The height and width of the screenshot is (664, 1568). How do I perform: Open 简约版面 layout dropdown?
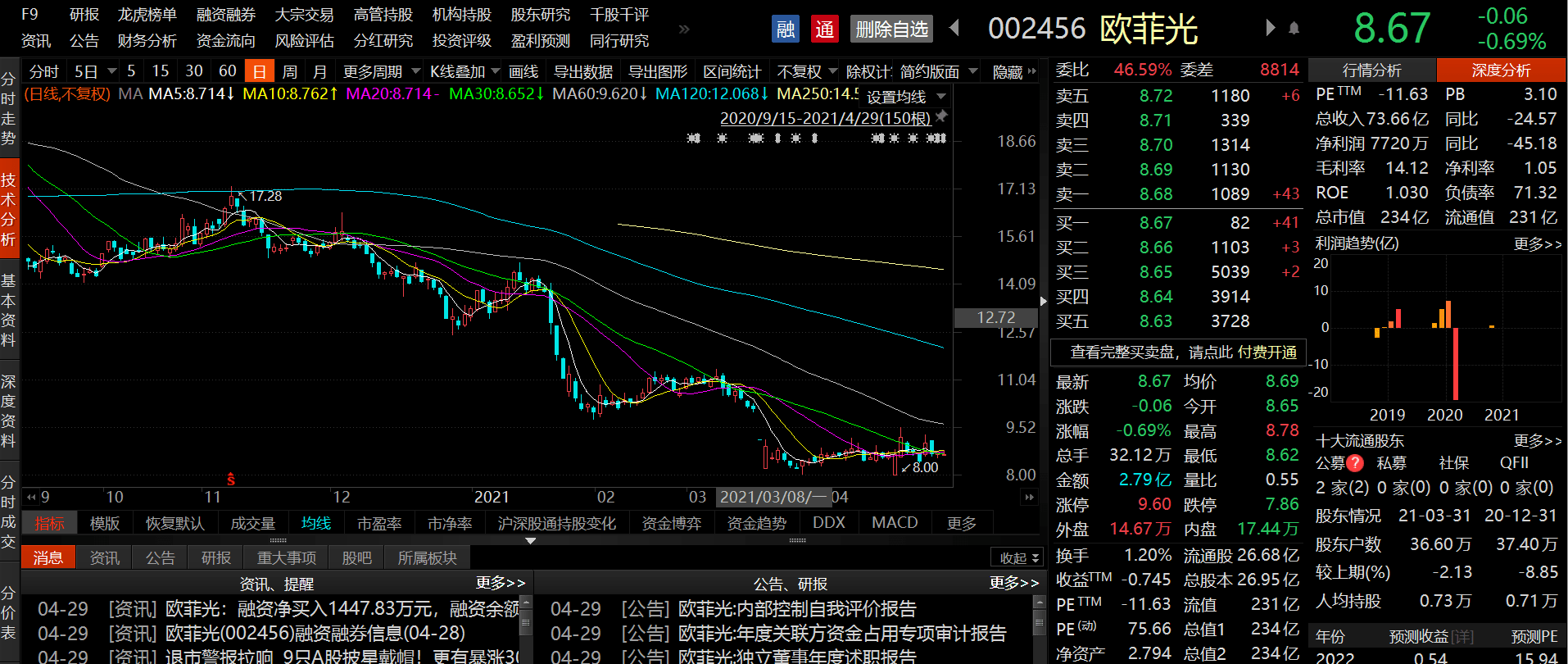pyautogui.click(x=973, y=71)
